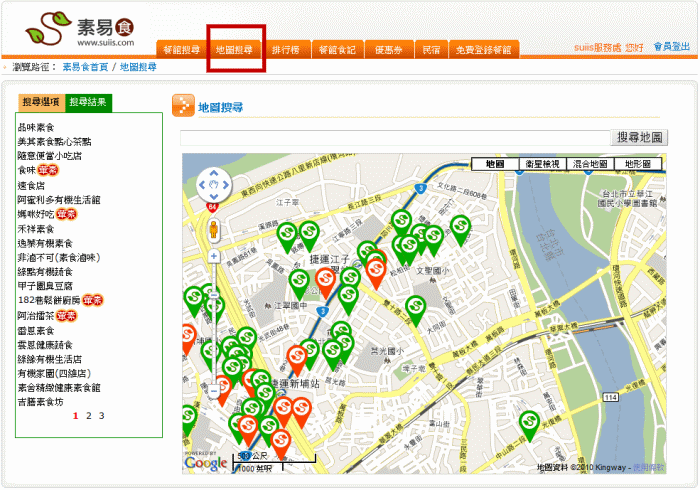Select the Street View pegman icon
Viewport: 700px width, 490px height.
213,231
